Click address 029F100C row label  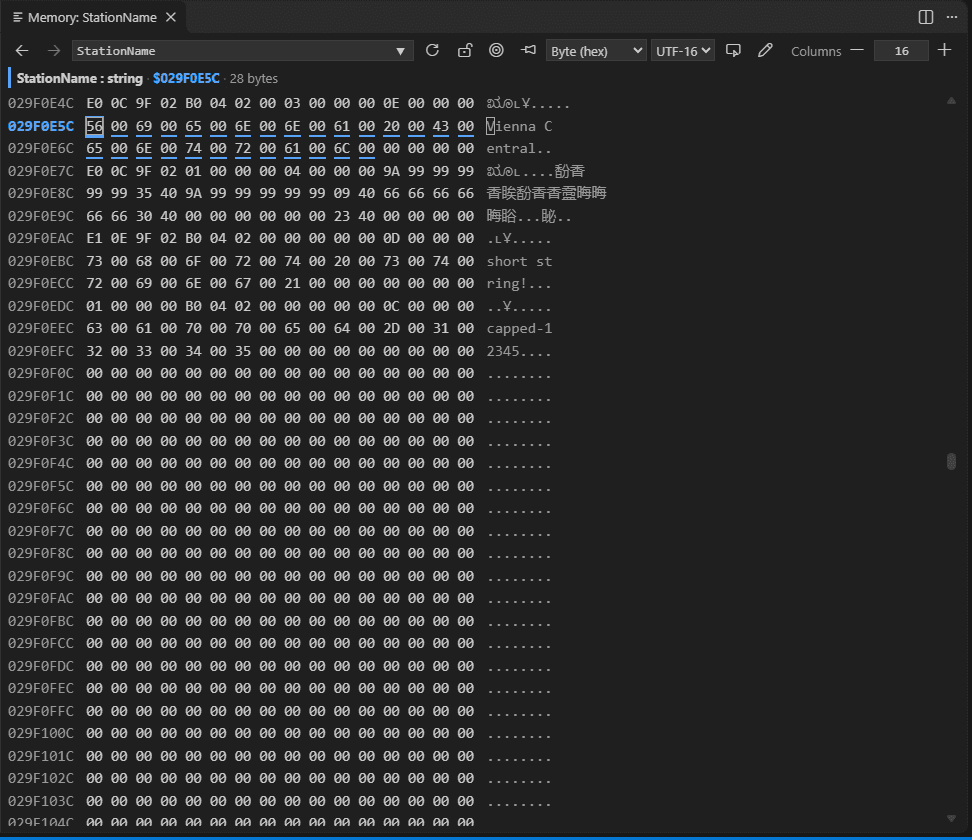point(41,733)
